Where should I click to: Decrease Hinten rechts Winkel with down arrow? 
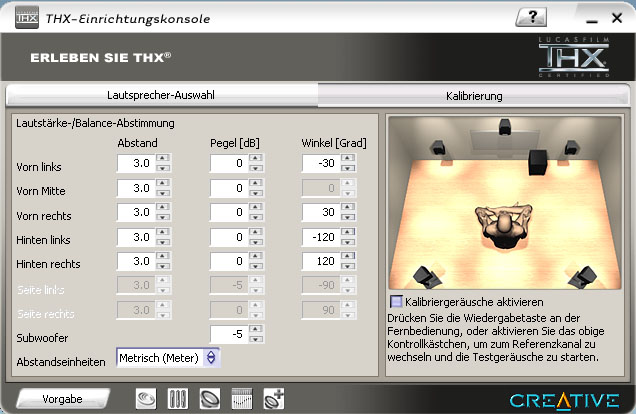pyautogui.click(x=348, y=266)
